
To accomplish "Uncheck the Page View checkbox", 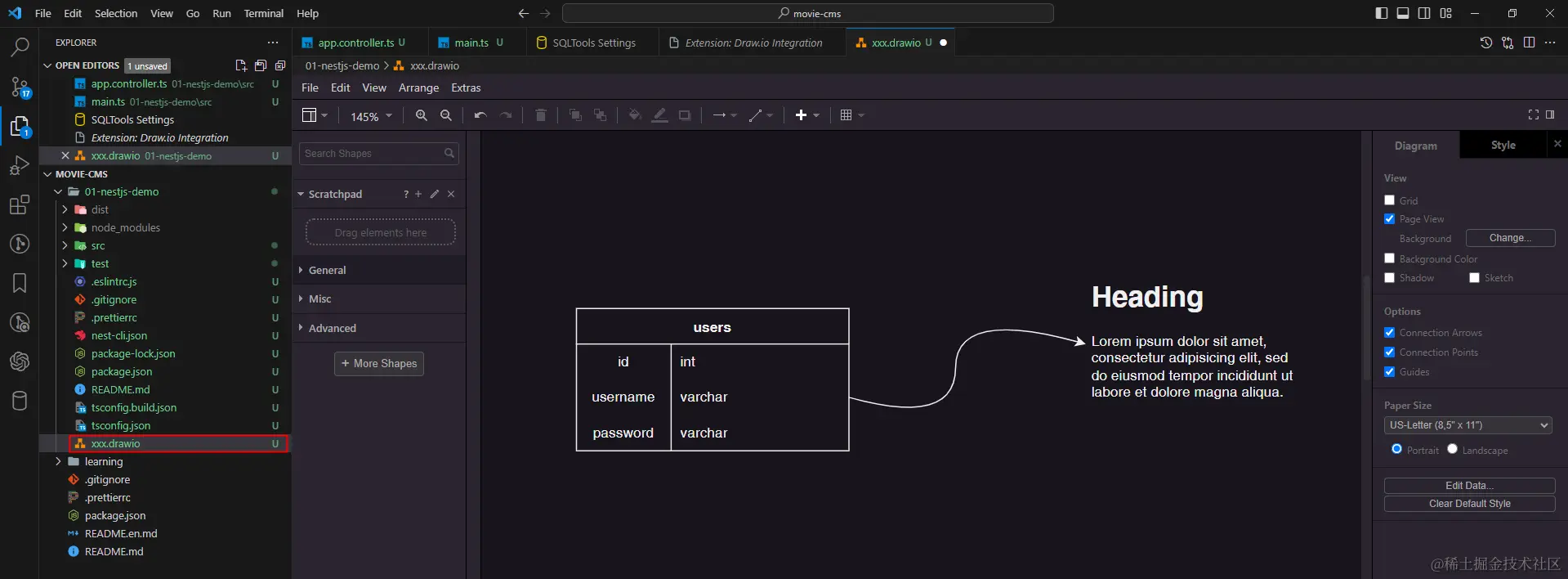I will pyautogui.click(x=1389, y=218).
